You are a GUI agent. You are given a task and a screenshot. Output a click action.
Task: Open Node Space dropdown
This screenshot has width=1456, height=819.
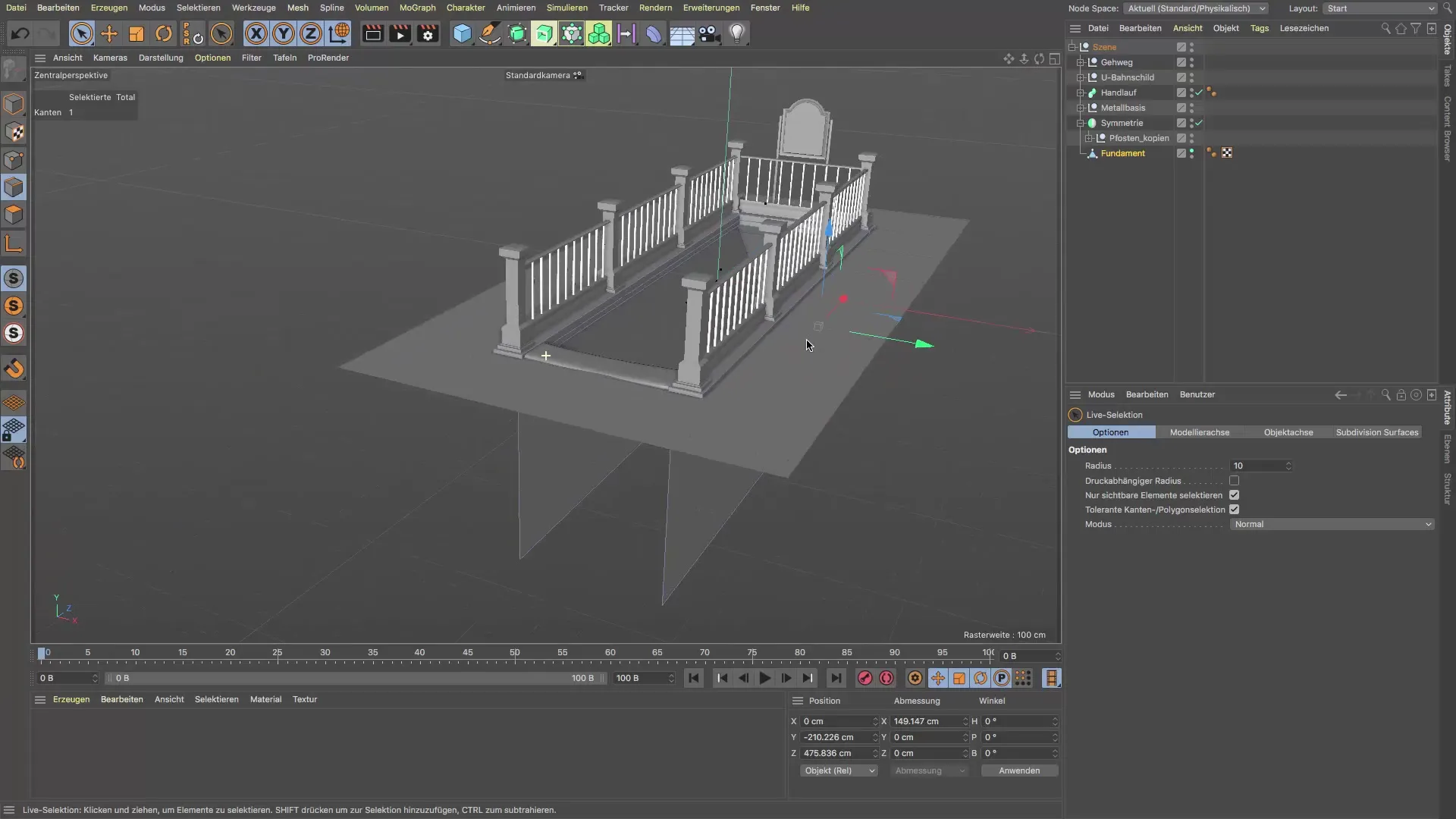pos(1196,8)
